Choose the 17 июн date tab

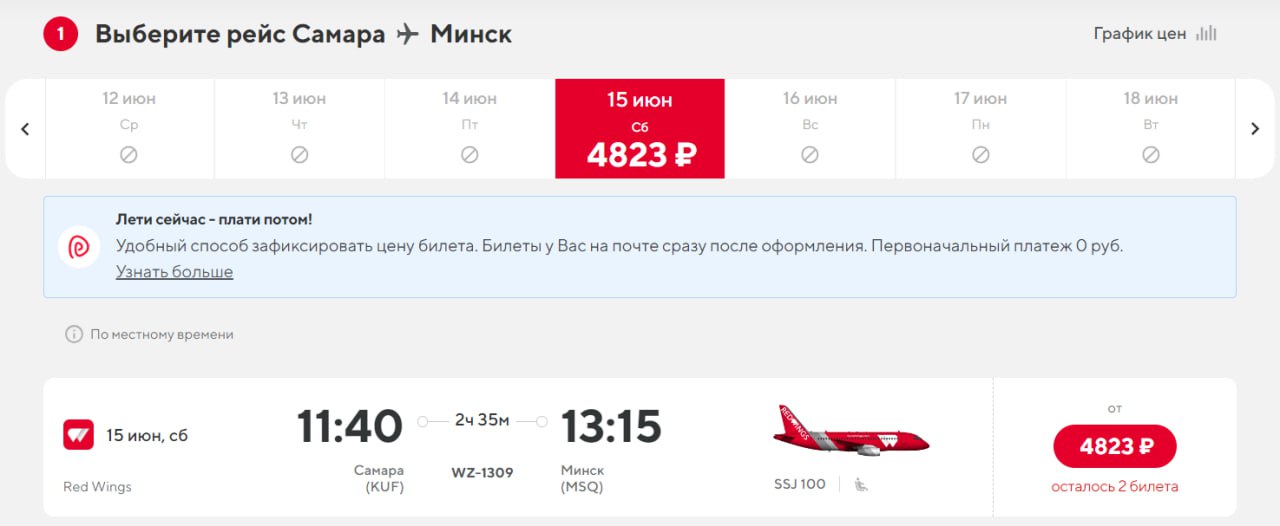coord(981,129)
